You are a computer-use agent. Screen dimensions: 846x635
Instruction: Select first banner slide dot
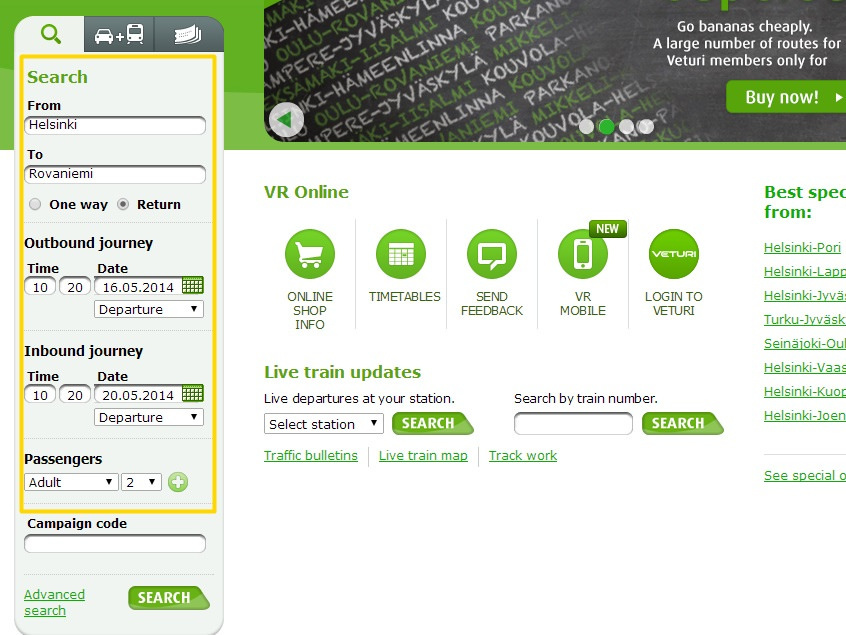click(586, 127)
